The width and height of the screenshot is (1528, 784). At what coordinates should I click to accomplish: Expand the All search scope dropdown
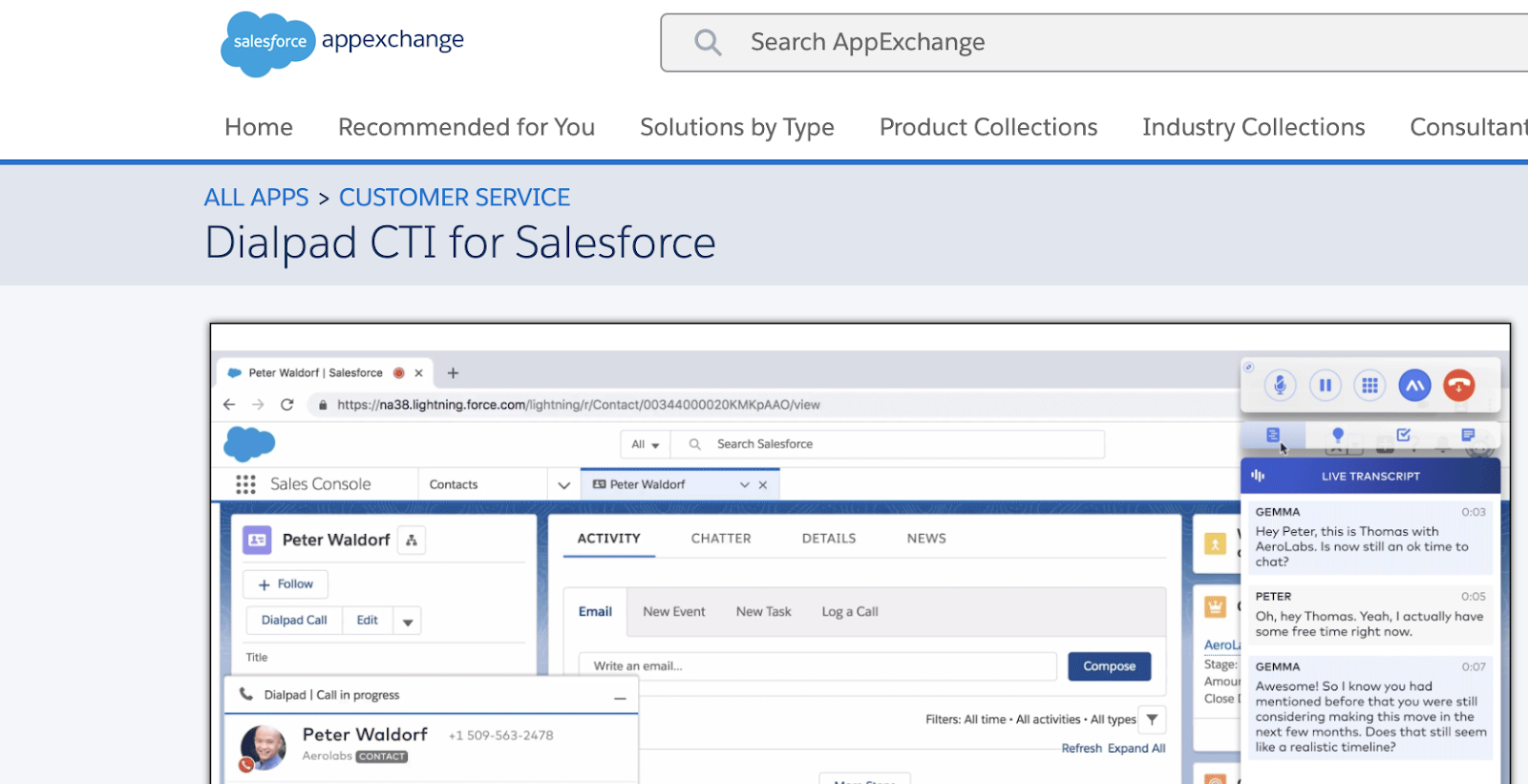click(646, 445)
